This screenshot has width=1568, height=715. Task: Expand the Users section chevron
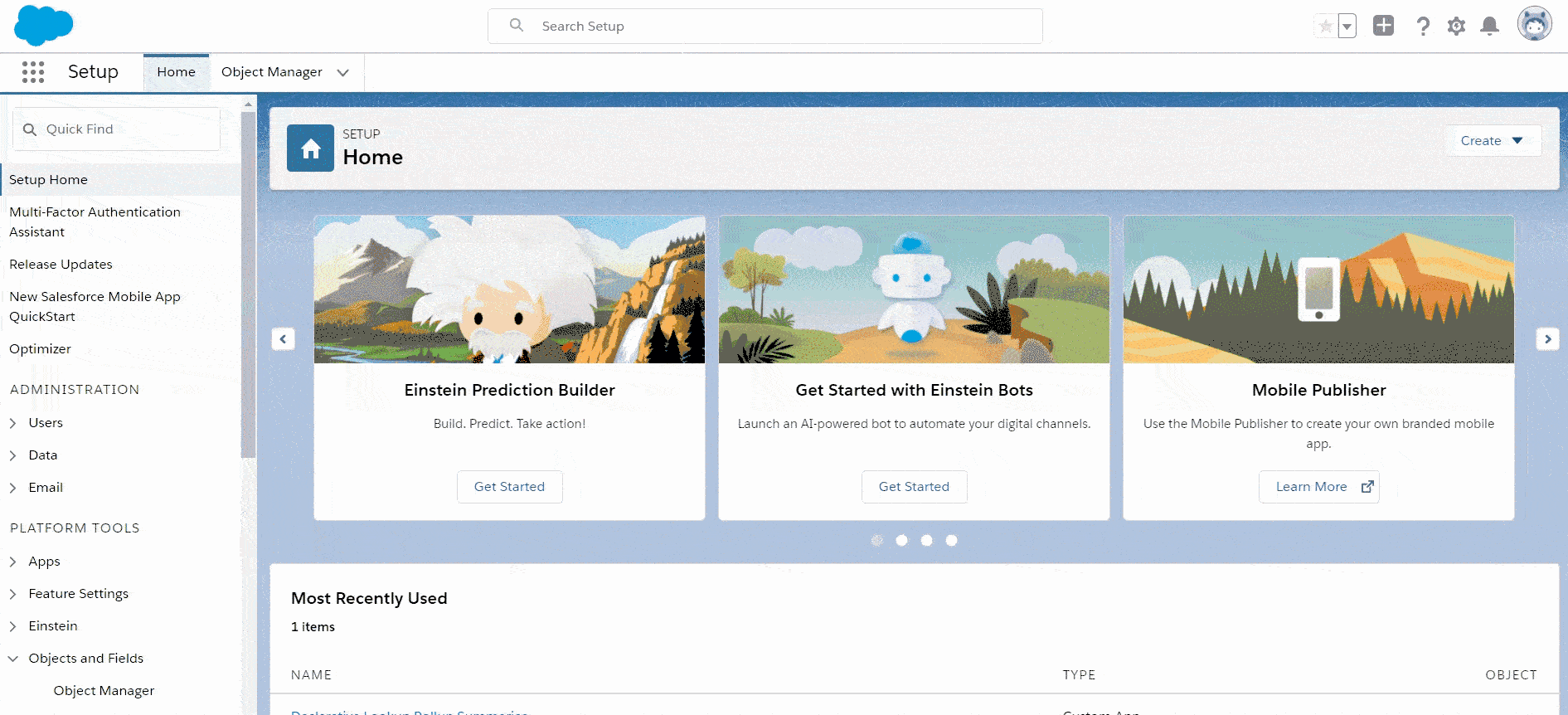(13, 423)
